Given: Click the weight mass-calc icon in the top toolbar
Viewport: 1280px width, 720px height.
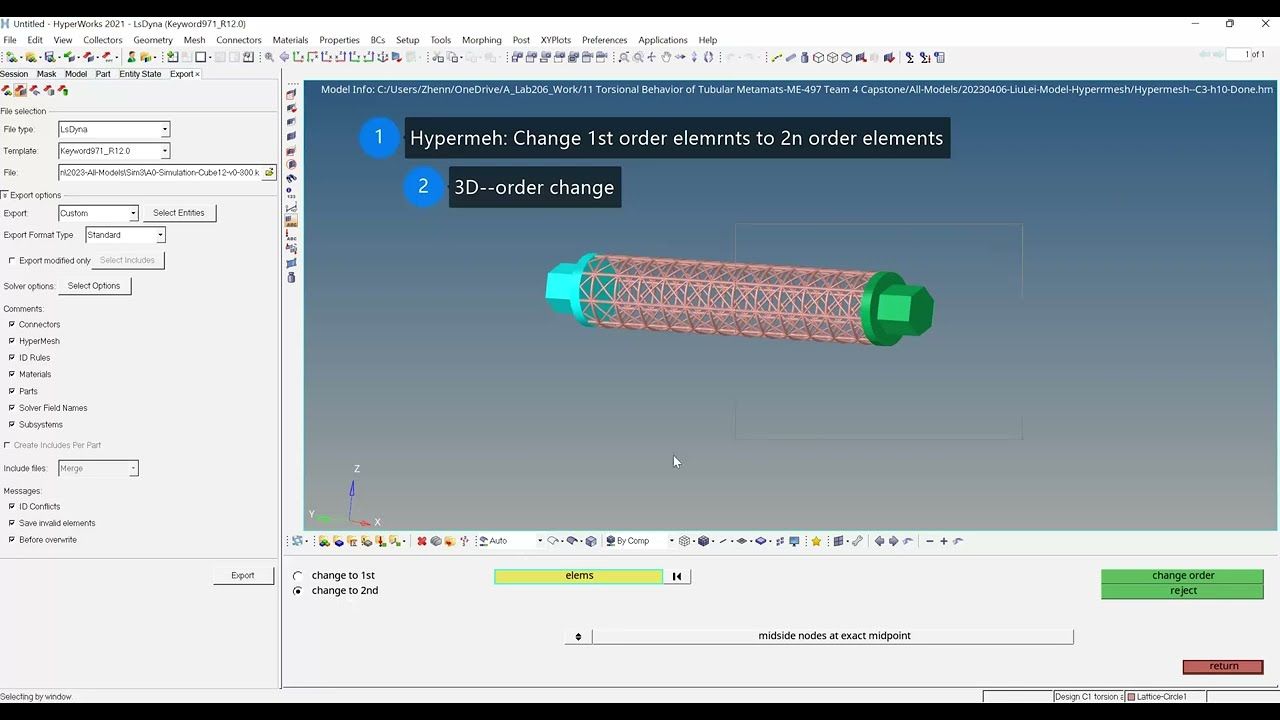Looking at the screenshot, I should [x=805, y=57].
